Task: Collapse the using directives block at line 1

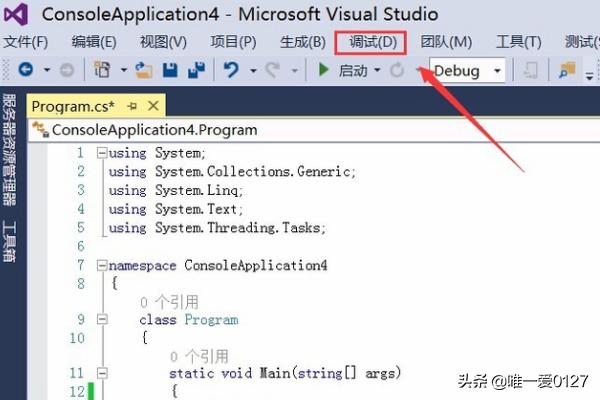Action: click(102, 153)
